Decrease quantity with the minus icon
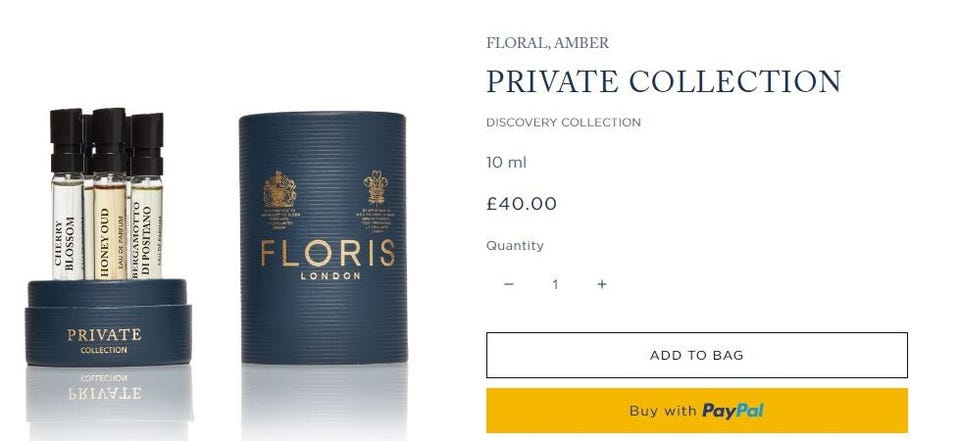Viewport: 960px width, 441px height. (508, 284)
